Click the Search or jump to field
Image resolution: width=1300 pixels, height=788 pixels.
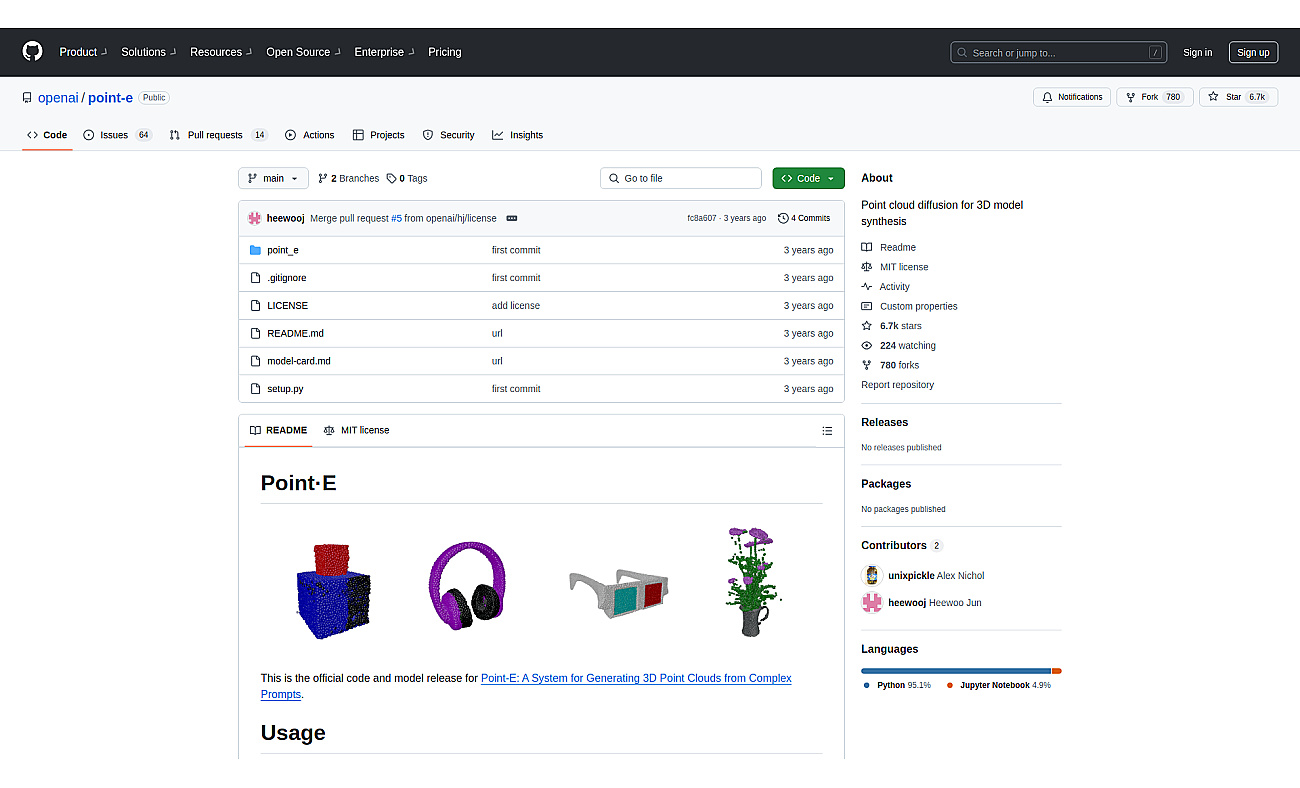1059,53
